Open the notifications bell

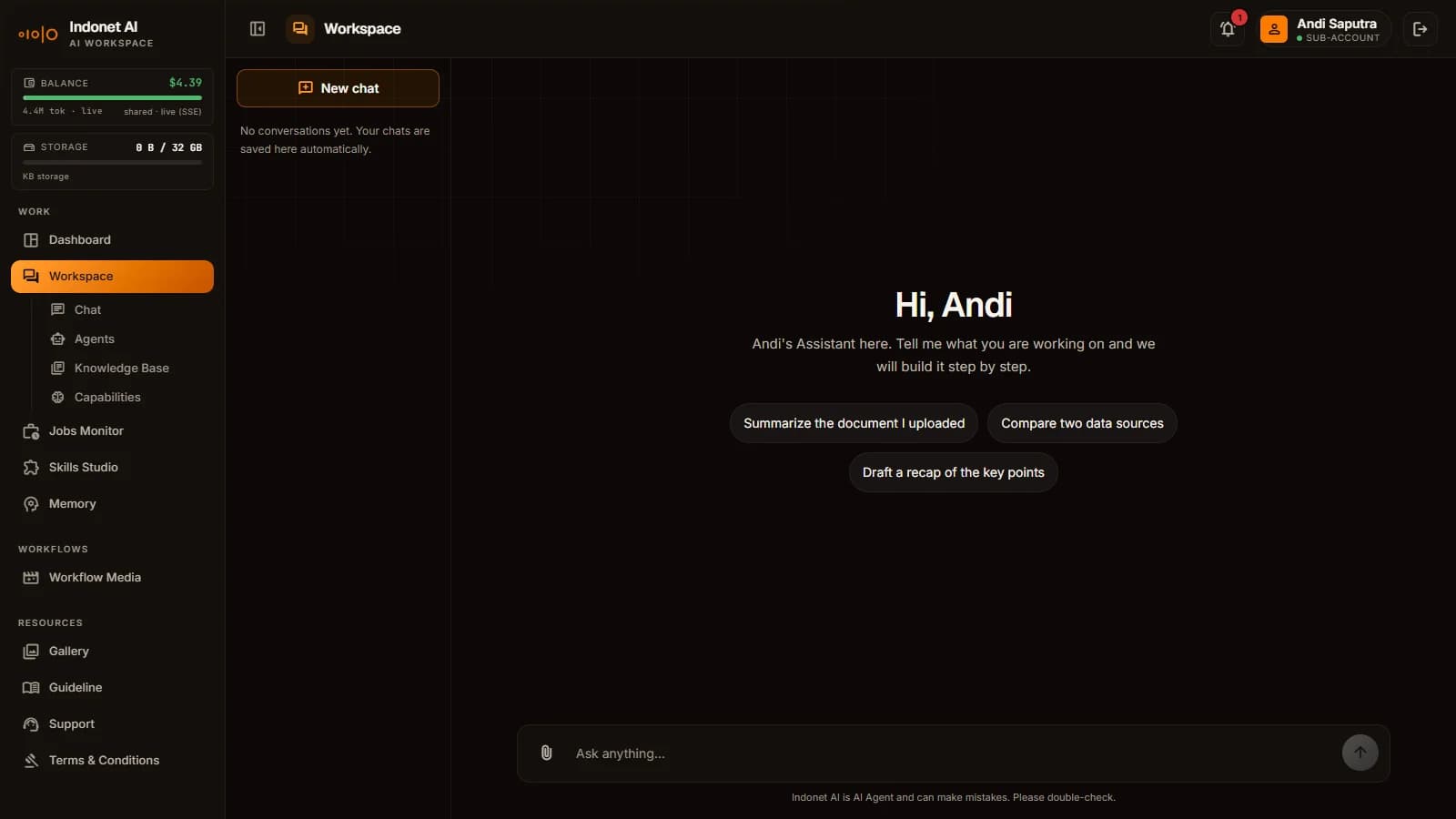click(x=1228, y=29)
